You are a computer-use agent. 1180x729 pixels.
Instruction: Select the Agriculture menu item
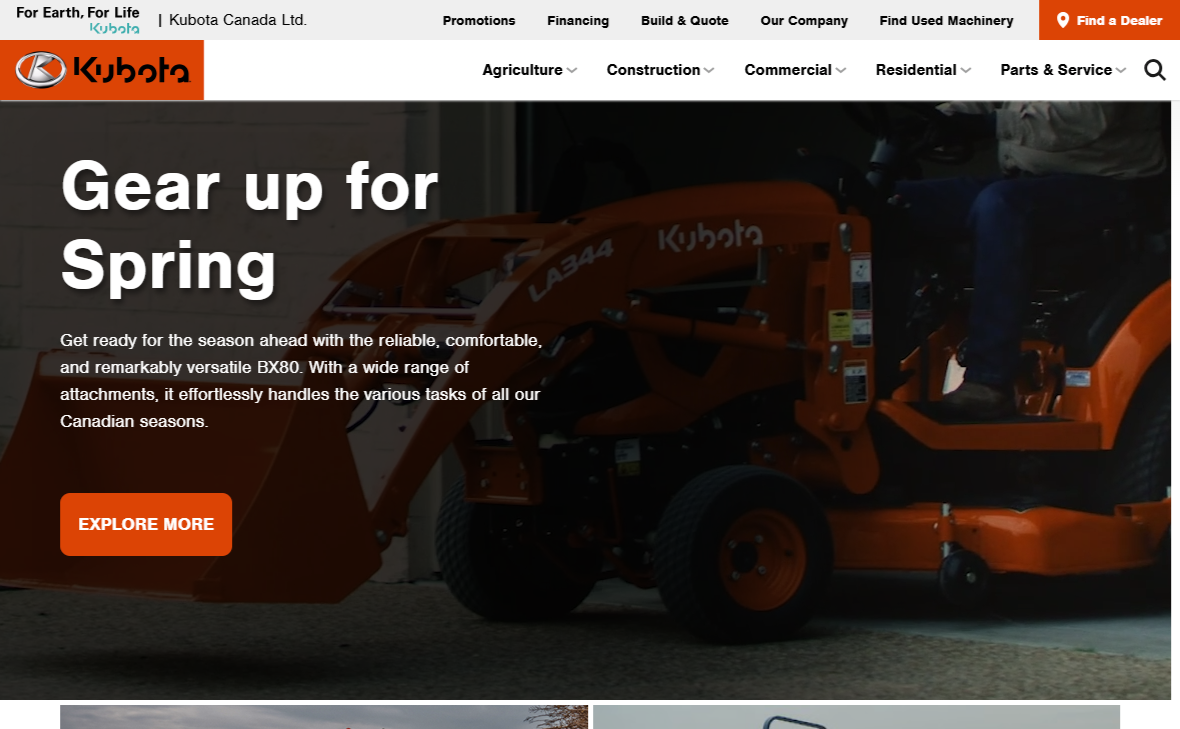522,70
